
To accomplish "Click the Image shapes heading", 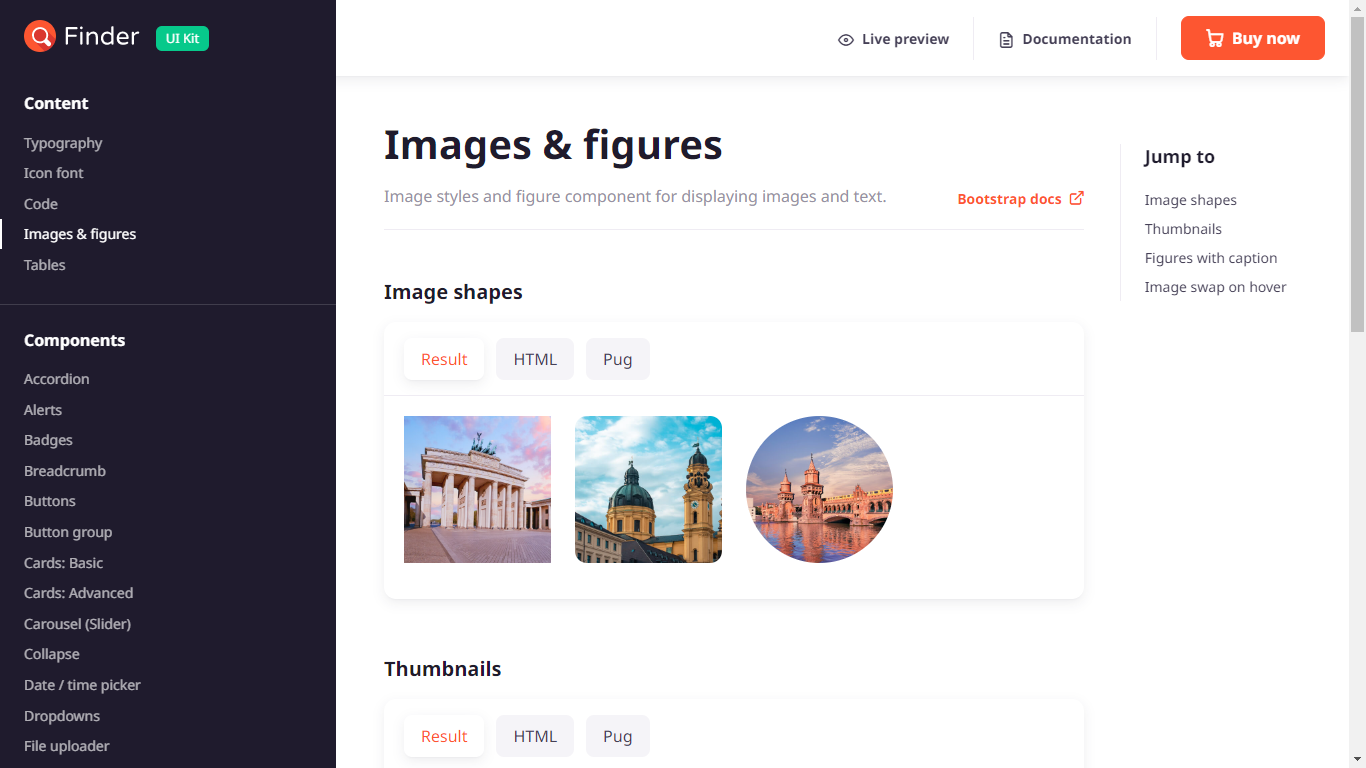I will tap(453, 292).
